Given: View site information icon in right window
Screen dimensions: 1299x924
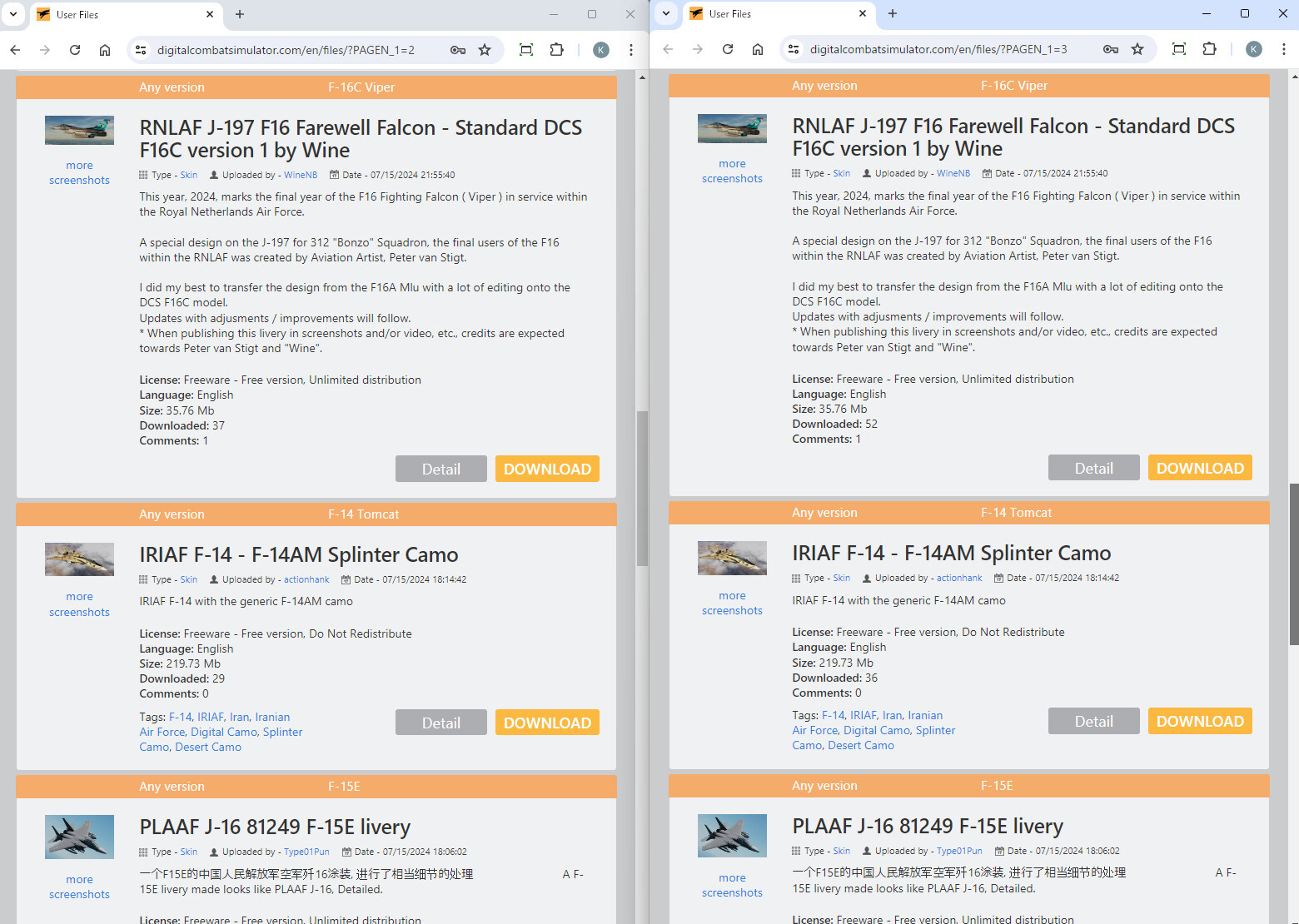Looking at the screenshot, I should click(794, 49).
